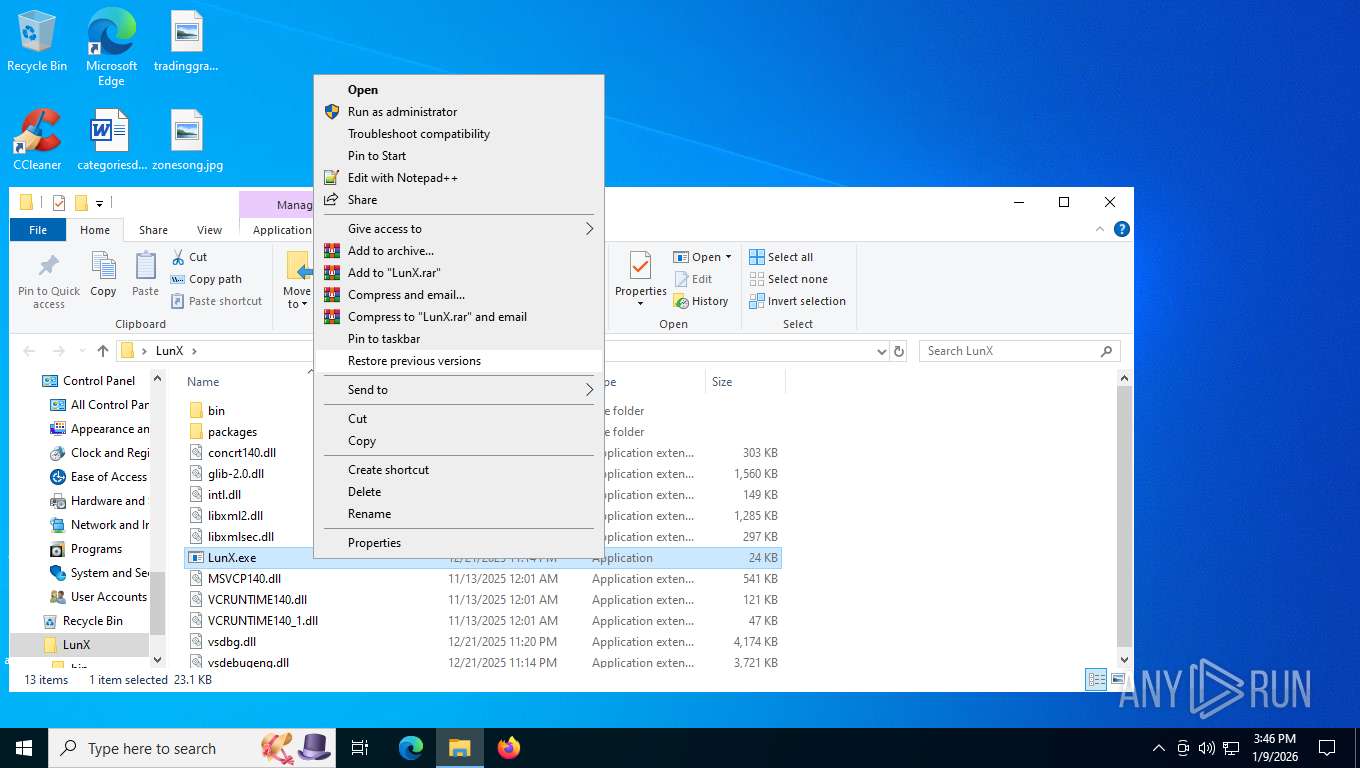Select the concrt140.dll file

pos(241,453)
